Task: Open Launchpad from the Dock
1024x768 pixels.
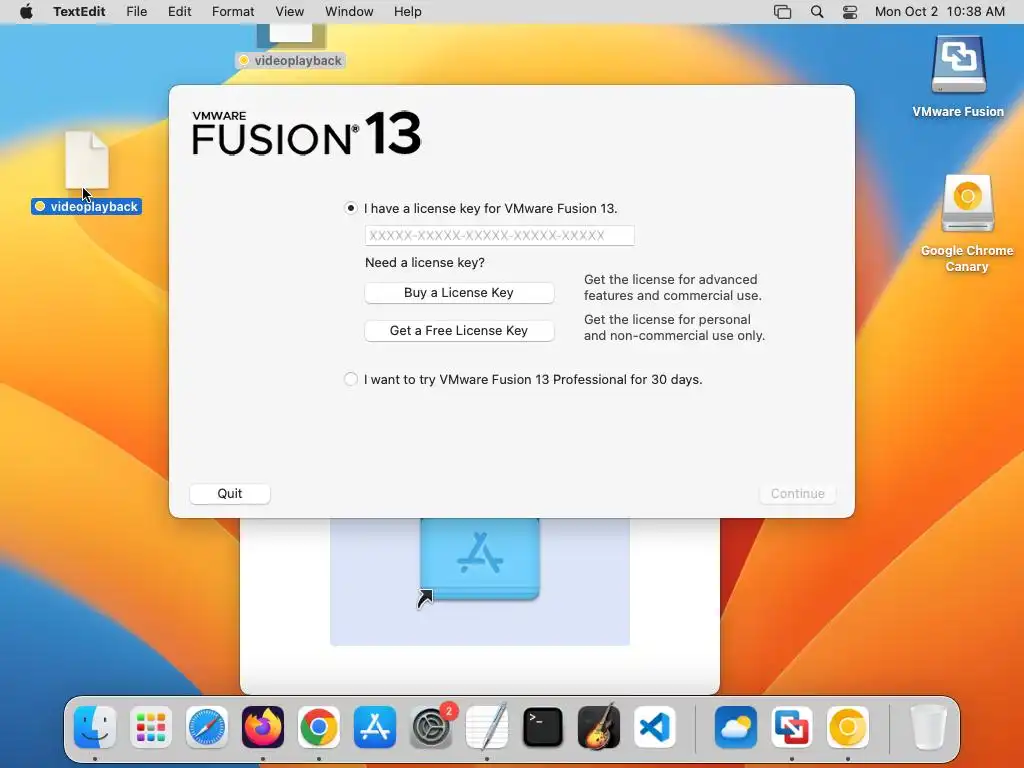Action: (151, 726)
